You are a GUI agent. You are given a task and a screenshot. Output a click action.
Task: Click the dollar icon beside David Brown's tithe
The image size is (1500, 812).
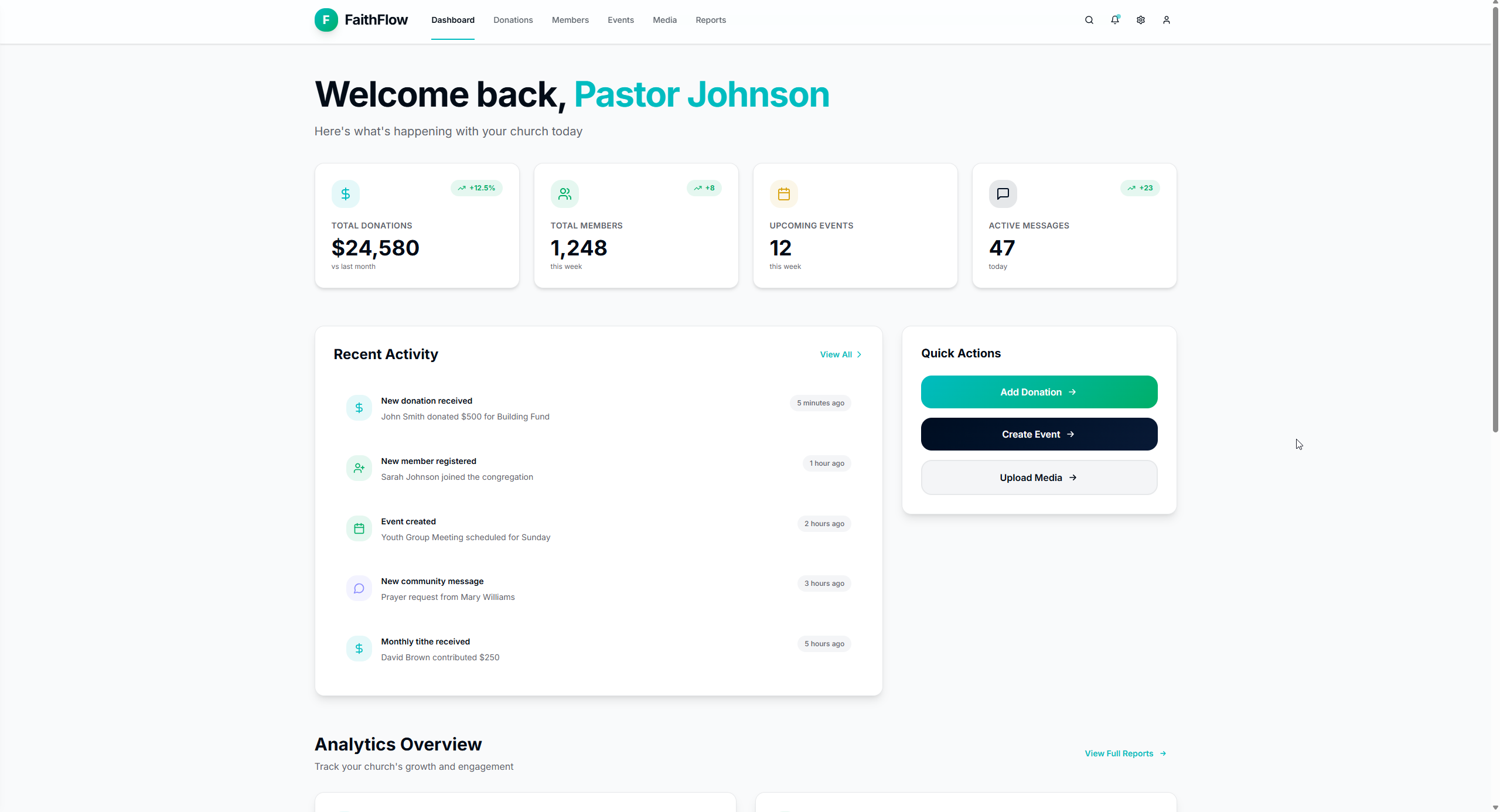[359, 648]
